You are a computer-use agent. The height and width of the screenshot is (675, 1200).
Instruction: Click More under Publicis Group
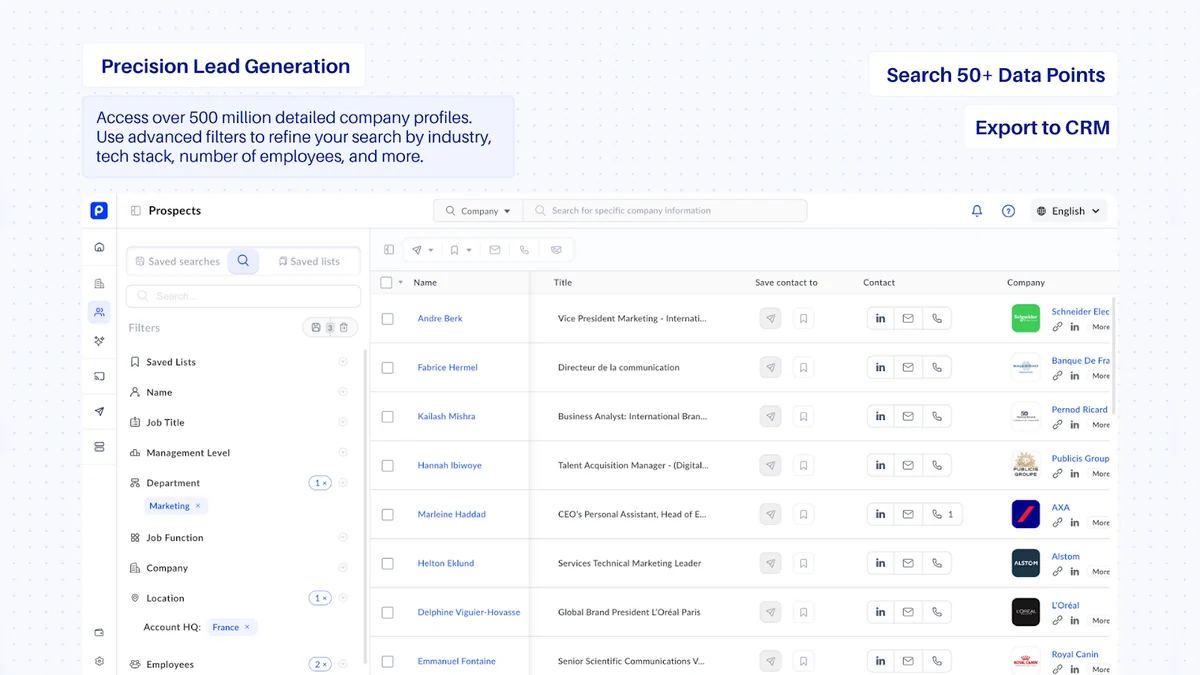click(x=1101, y=474)
